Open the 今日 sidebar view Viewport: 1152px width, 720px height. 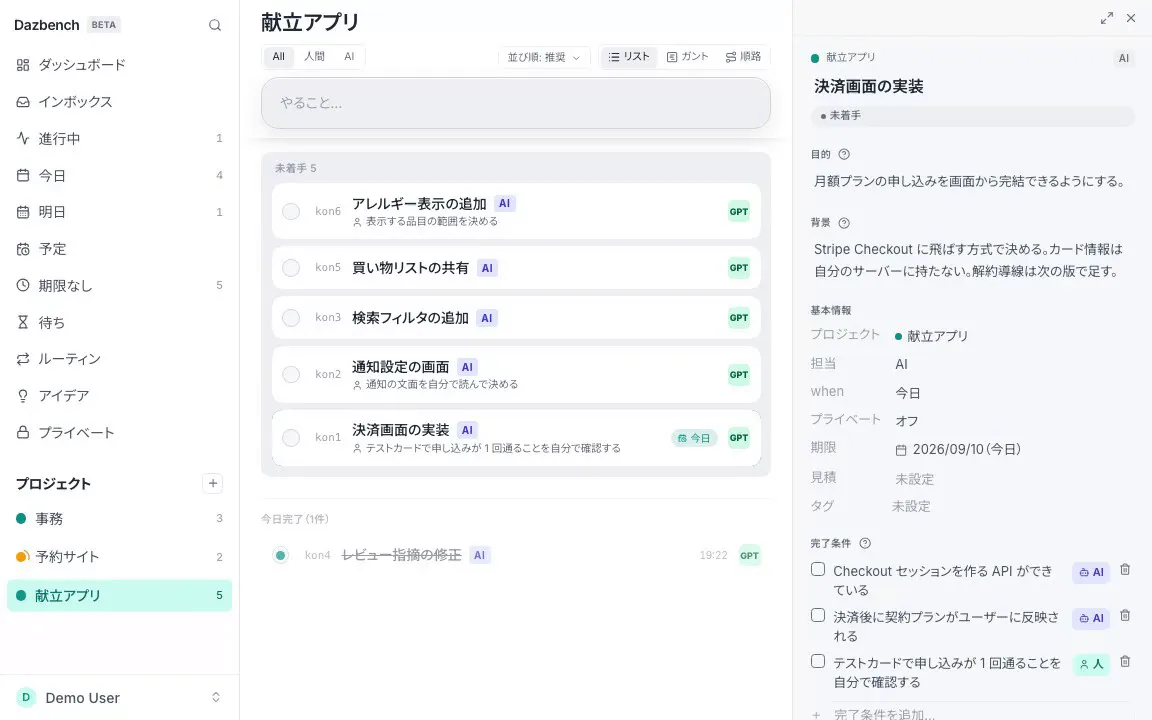coord(119,175)
